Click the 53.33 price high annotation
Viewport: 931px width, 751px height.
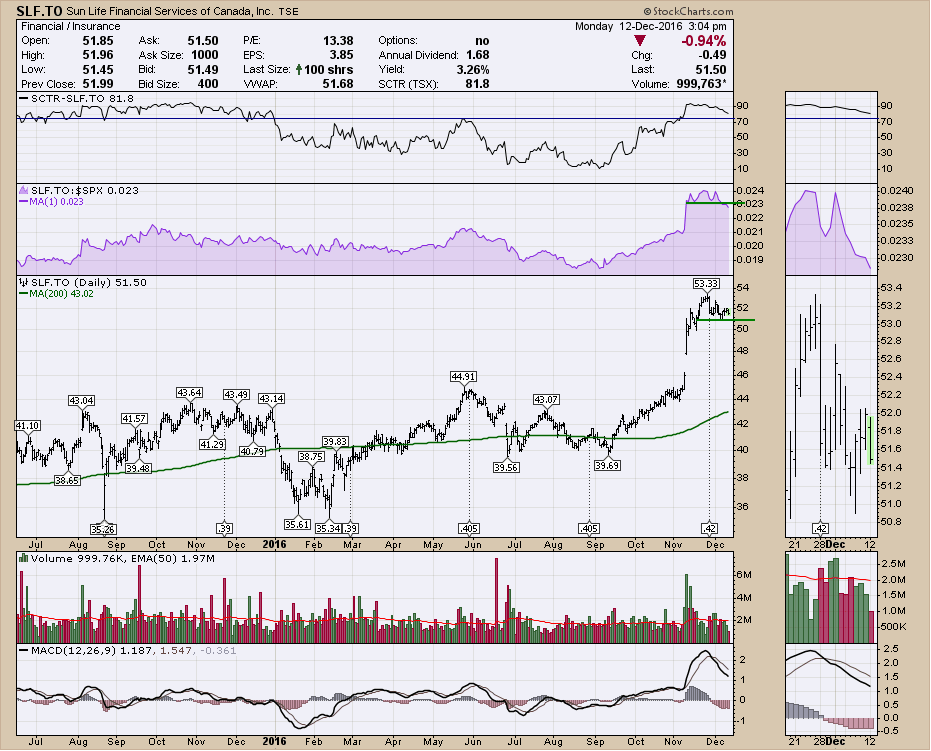(706, 283)
